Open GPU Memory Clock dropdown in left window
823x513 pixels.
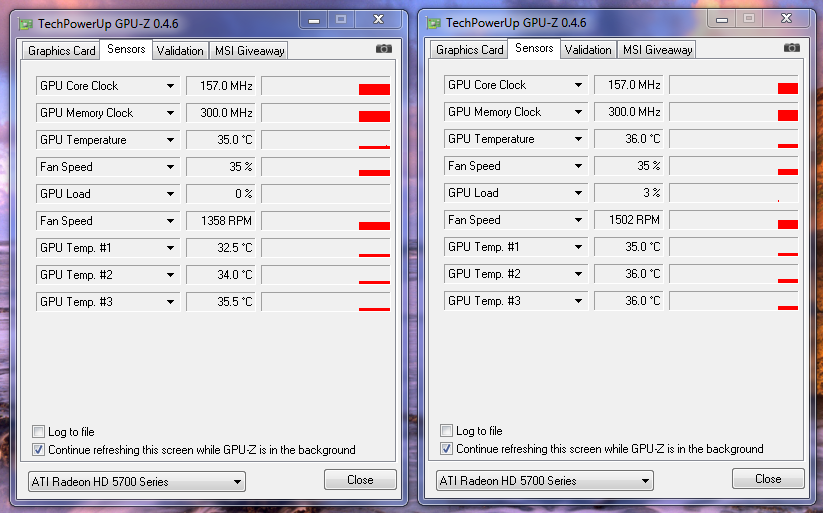(108, 113)
